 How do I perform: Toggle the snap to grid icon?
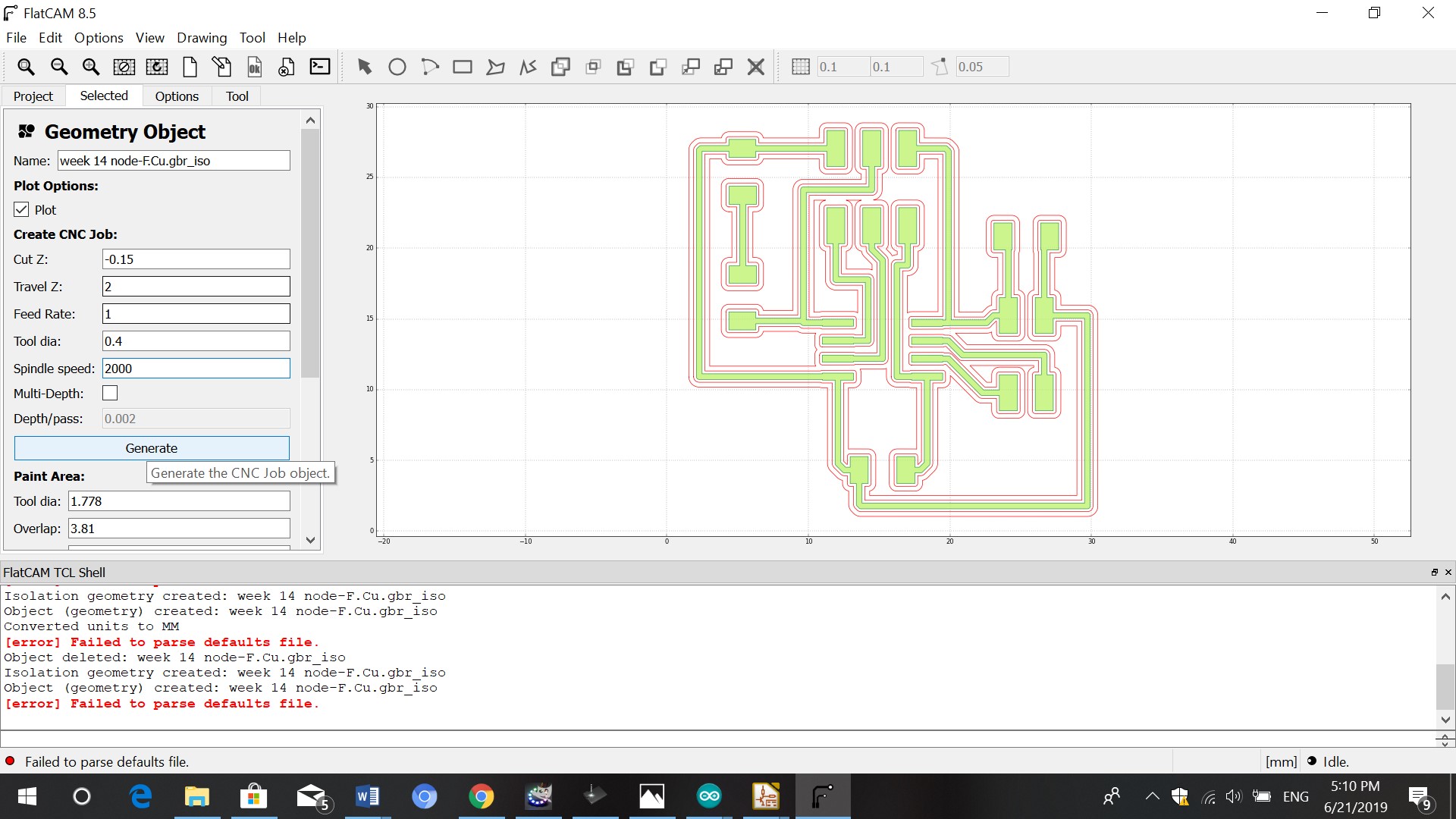(801, 67)
